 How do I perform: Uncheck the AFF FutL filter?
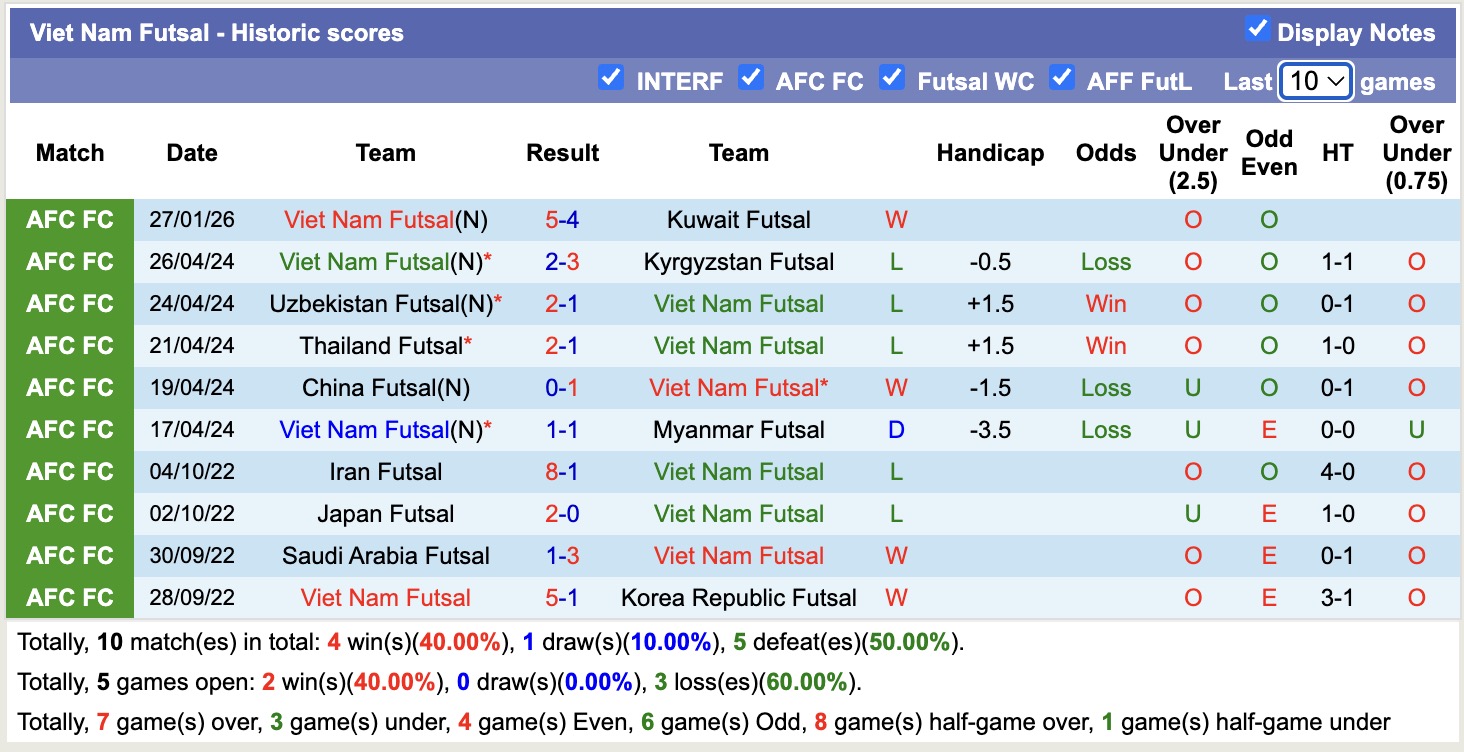1062,75
